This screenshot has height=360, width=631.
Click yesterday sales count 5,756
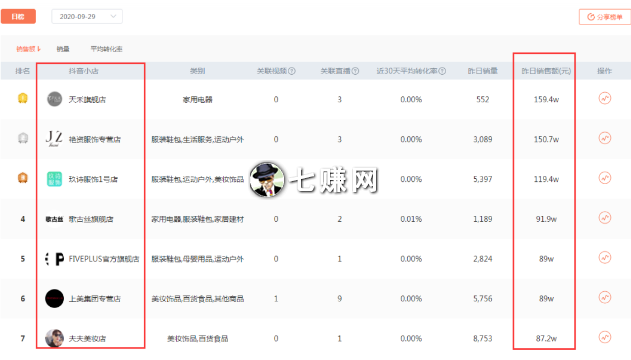pos(483,298)
